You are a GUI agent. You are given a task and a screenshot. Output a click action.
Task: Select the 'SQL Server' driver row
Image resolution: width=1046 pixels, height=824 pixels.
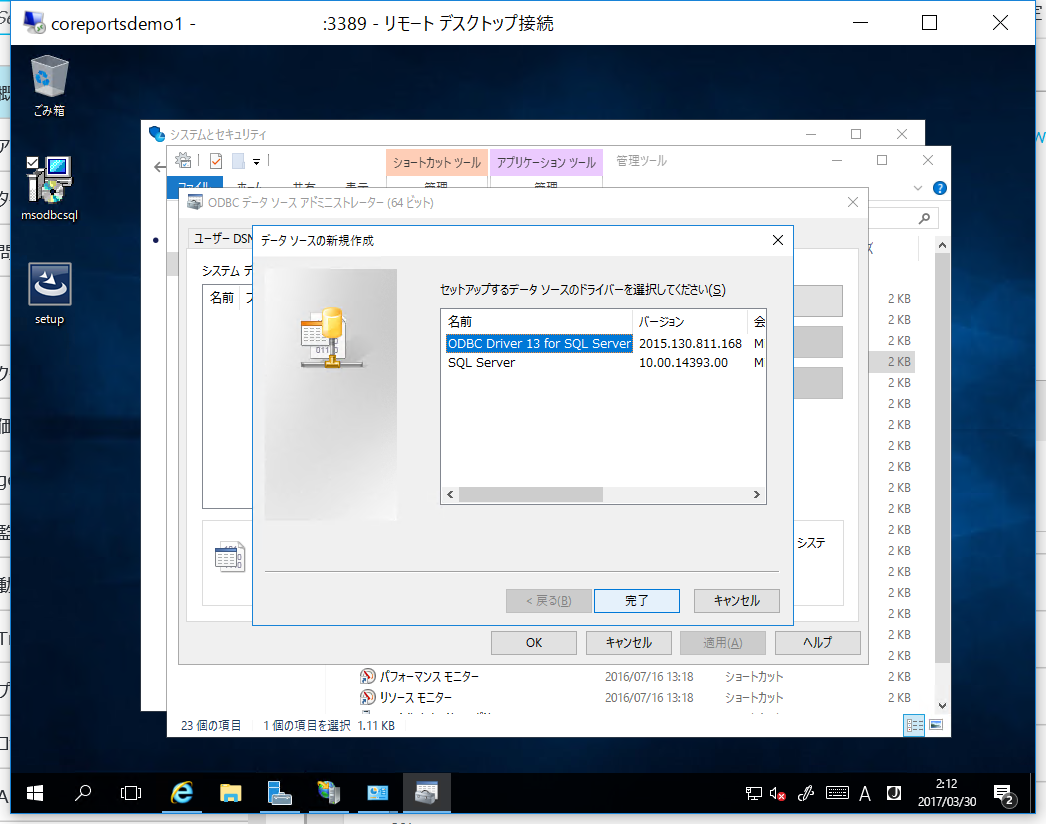[482, 363]
